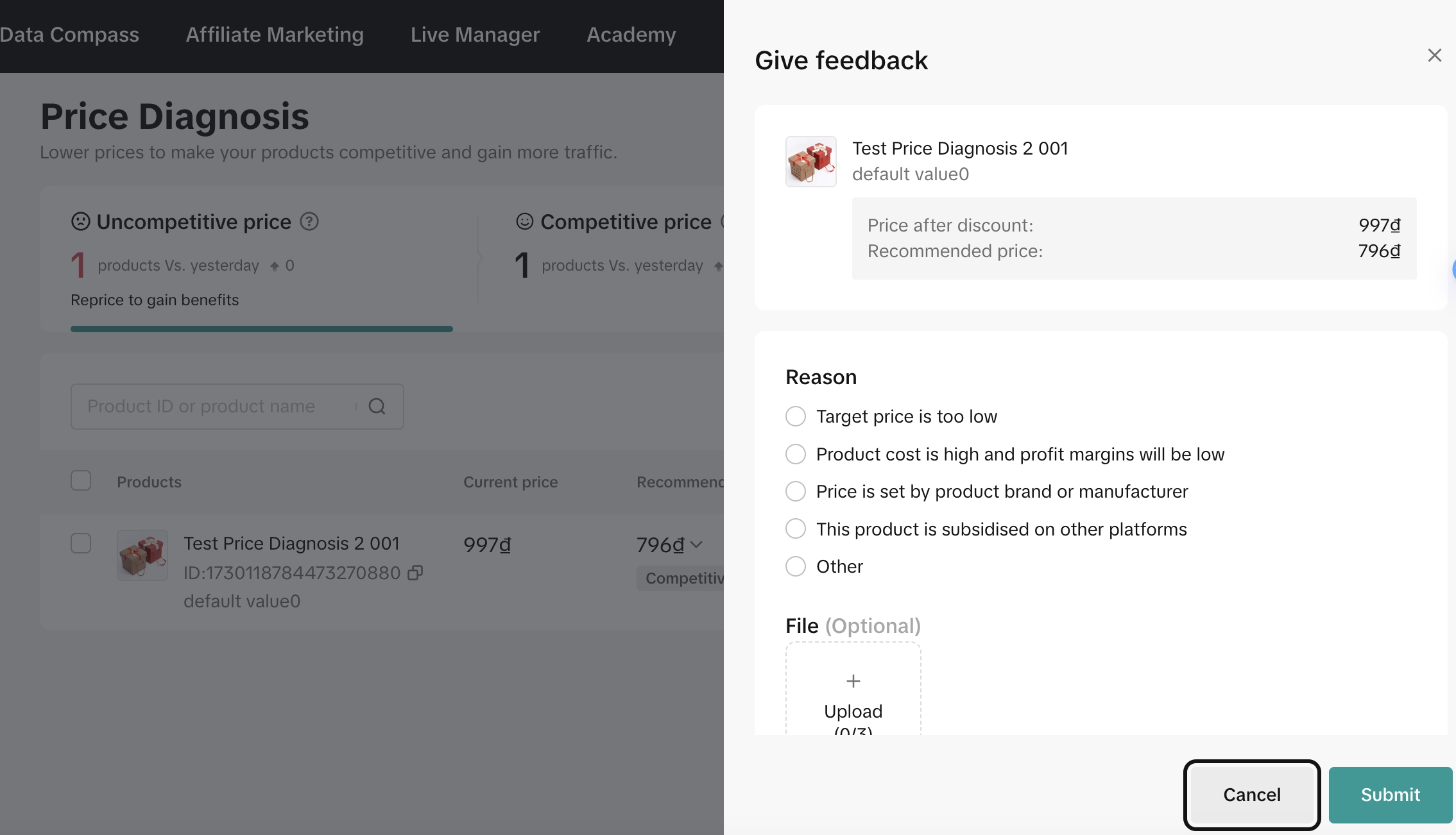Image resolution: width=1456 pixels, height=835 pixels.
Task: Click the plus Upload file icon
Action: pos(853,681)
